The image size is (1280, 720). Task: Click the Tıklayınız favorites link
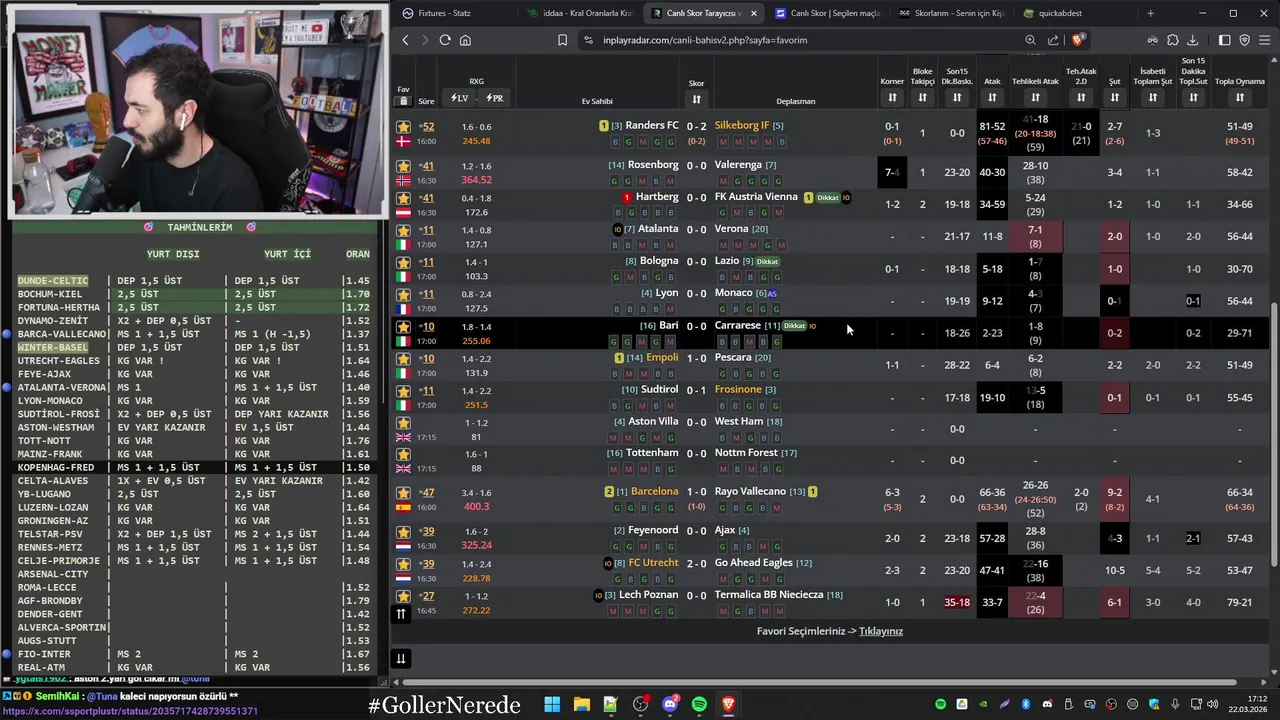click(x=881, y=631)
